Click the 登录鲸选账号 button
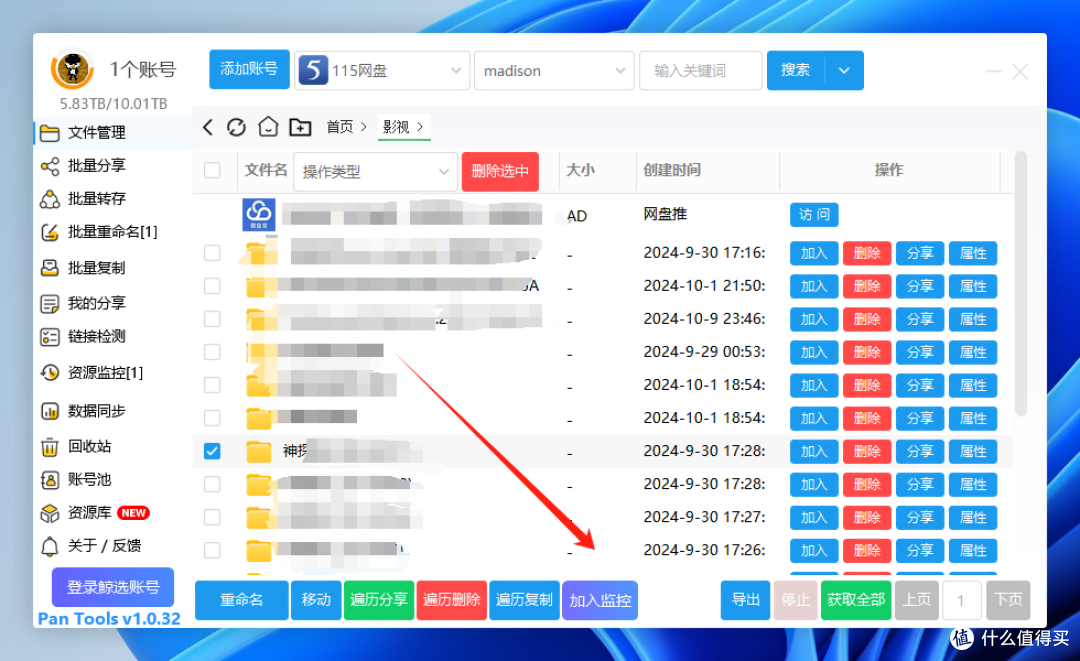The image size is (1080, 661). pyautogui.click(x=113, y=587)
